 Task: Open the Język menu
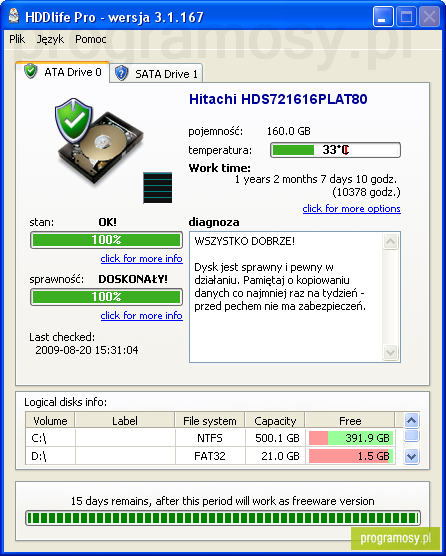(x=50, y=39)
